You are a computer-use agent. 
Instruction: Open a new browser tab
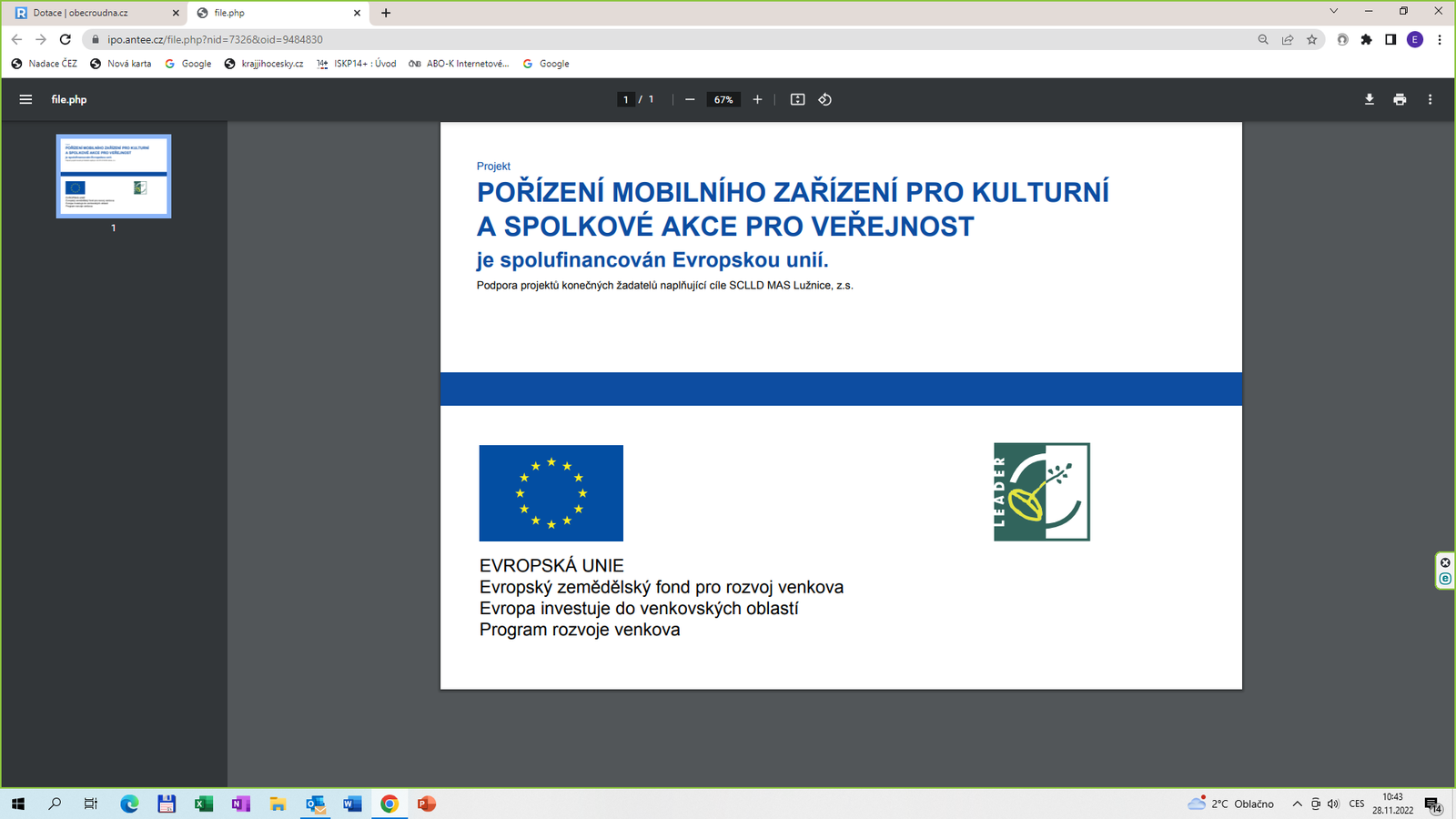(386, 13)
